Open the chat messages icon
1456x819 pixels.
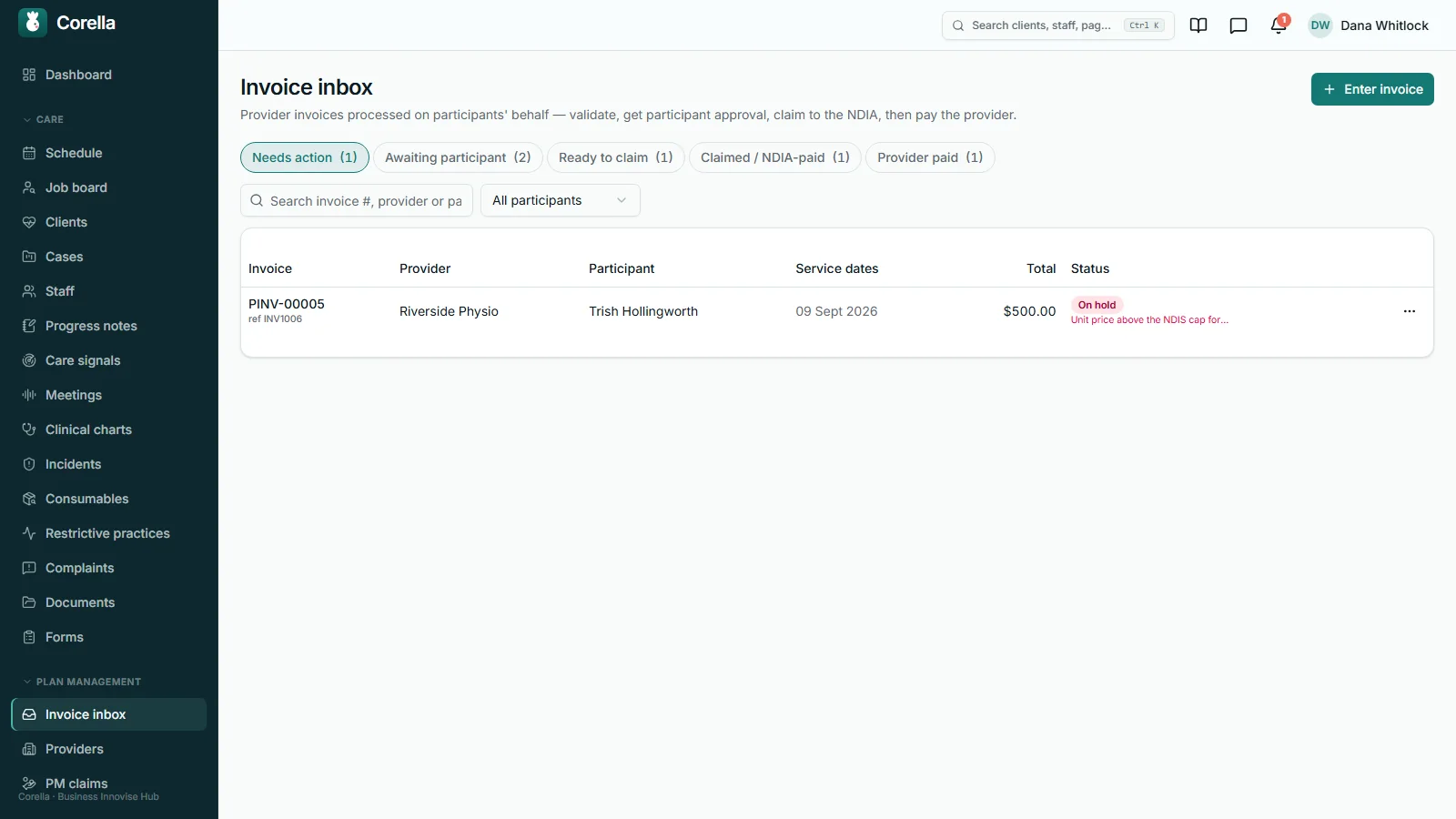1239,25
